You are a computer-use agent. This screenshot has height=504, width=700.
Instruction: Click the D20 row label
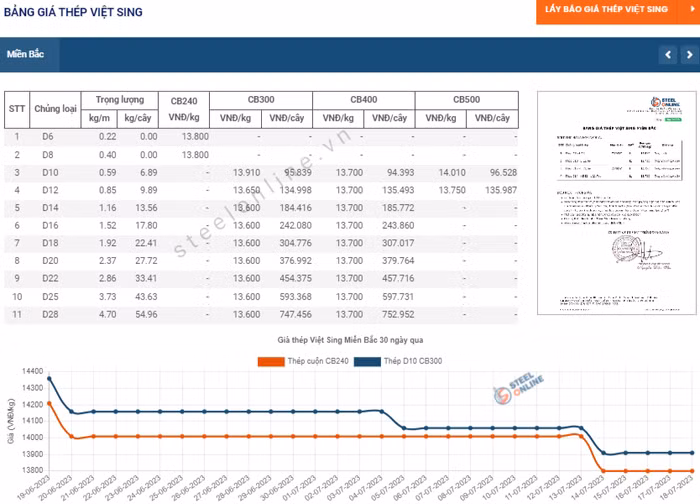[50, 261]
